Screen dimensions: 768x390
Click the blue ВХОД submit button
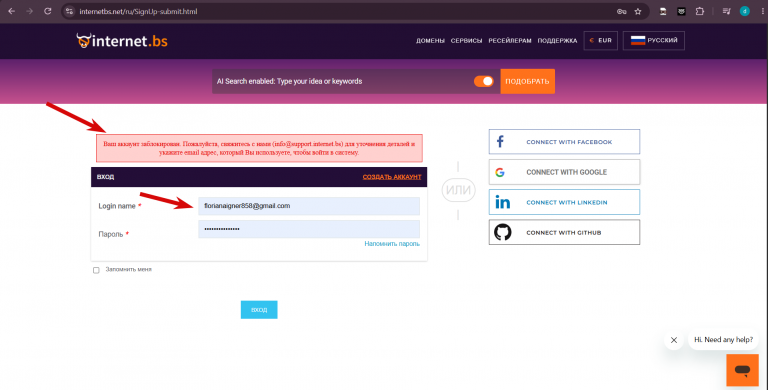(x=259, y=310)
